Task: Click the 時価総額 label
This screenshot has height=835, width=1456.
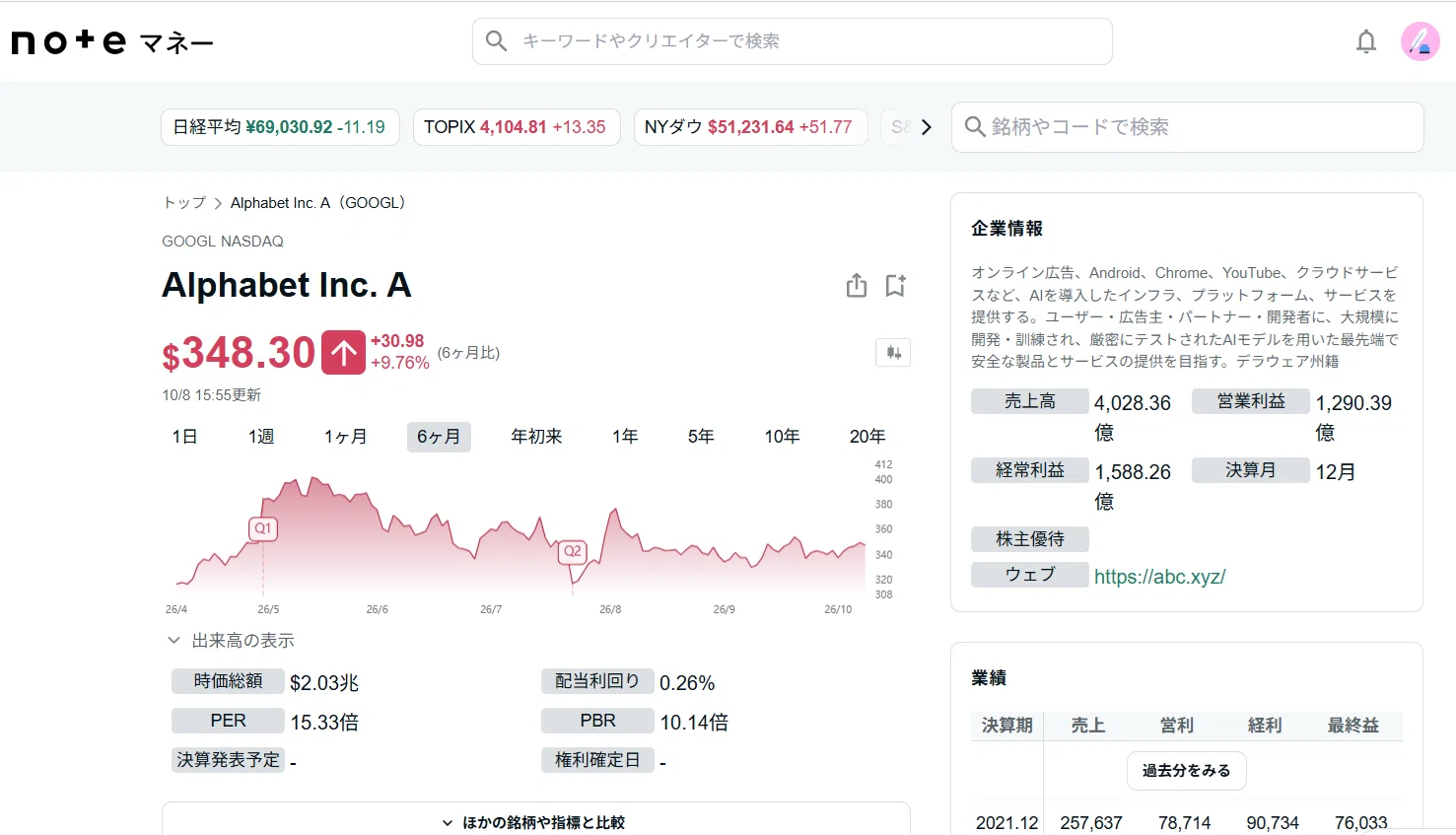Action: click(x=228, y=681)
